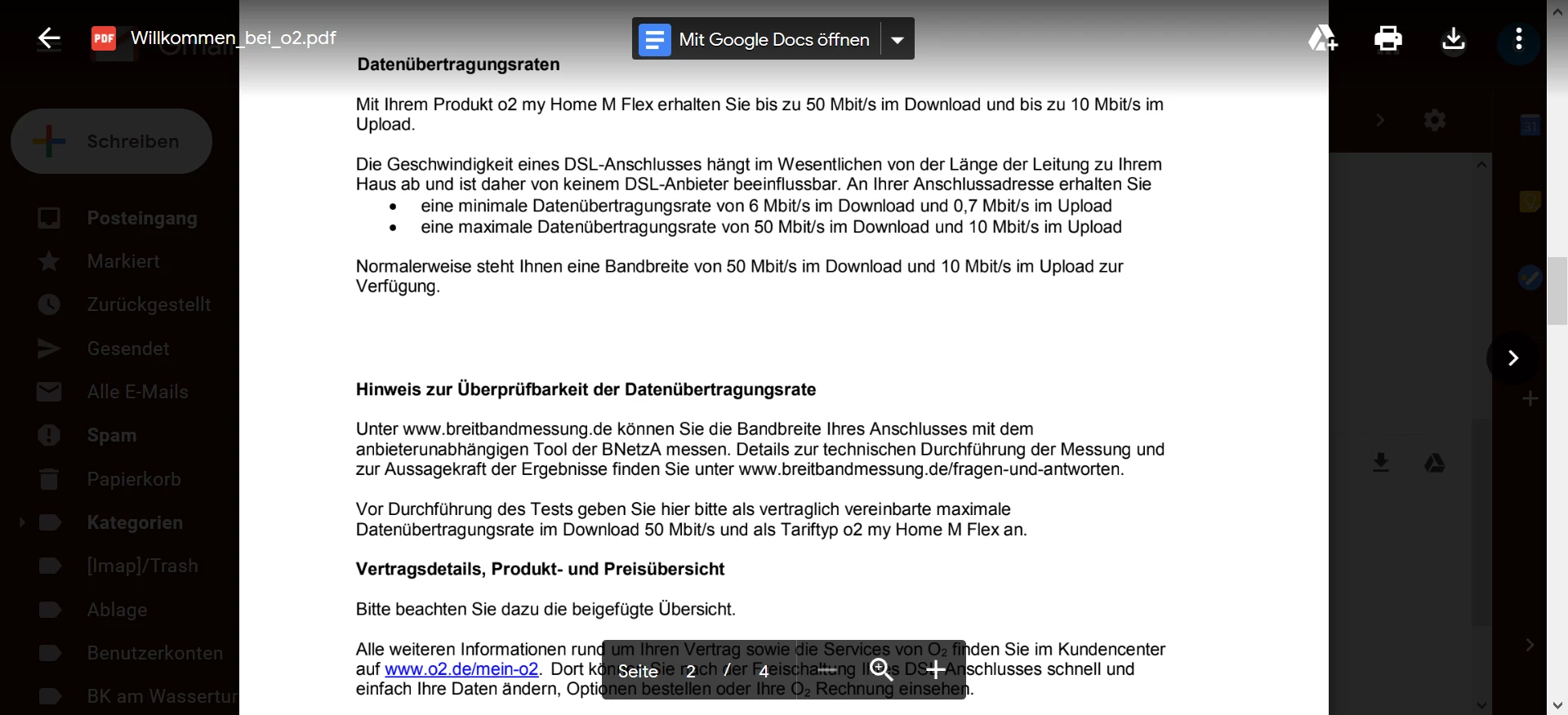Click the browser vertical scrollbar thumb

tap(1557, 291)
